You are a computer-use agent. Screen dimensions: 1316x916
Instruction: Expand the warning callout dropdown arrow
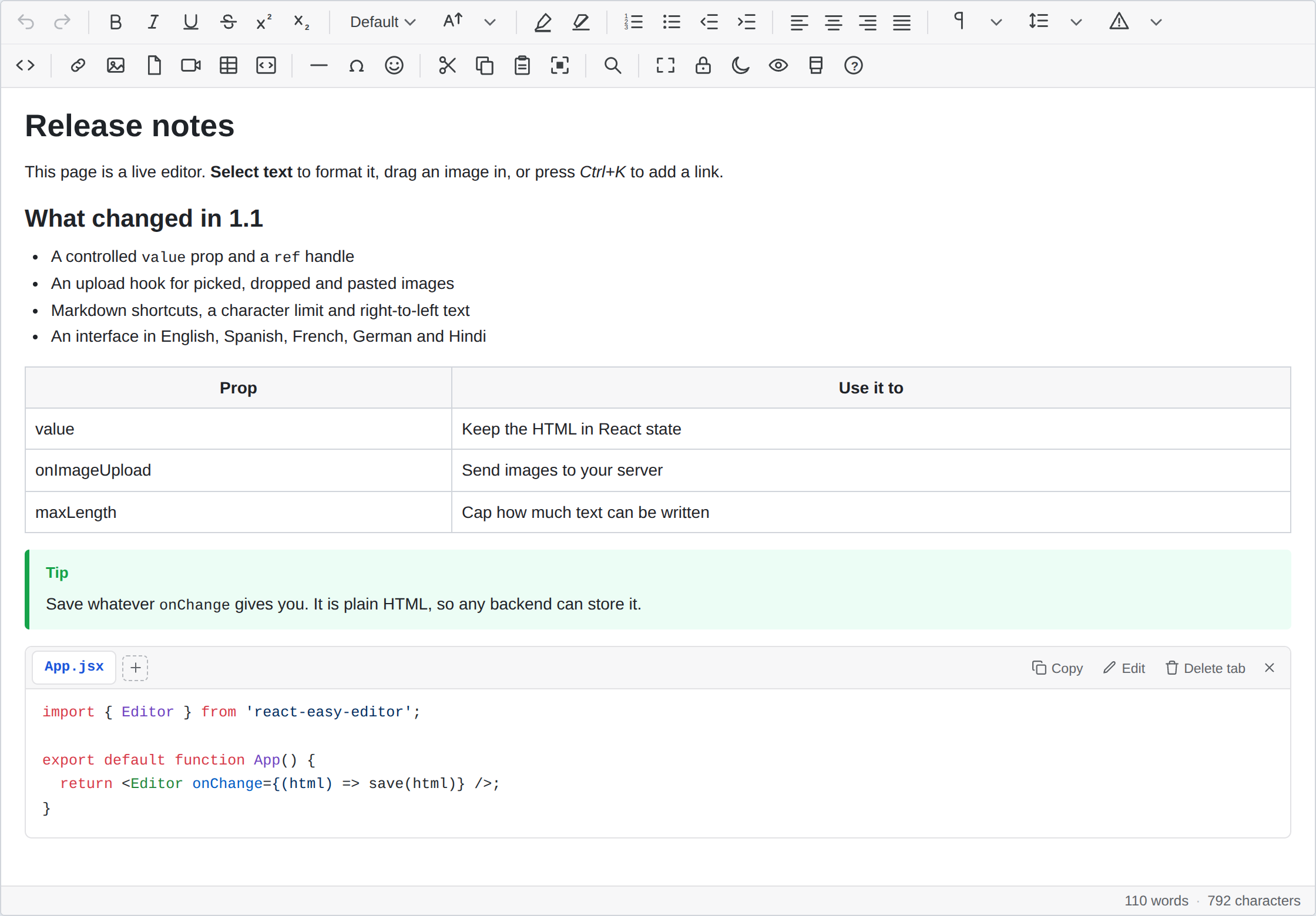click(1156, 22)
